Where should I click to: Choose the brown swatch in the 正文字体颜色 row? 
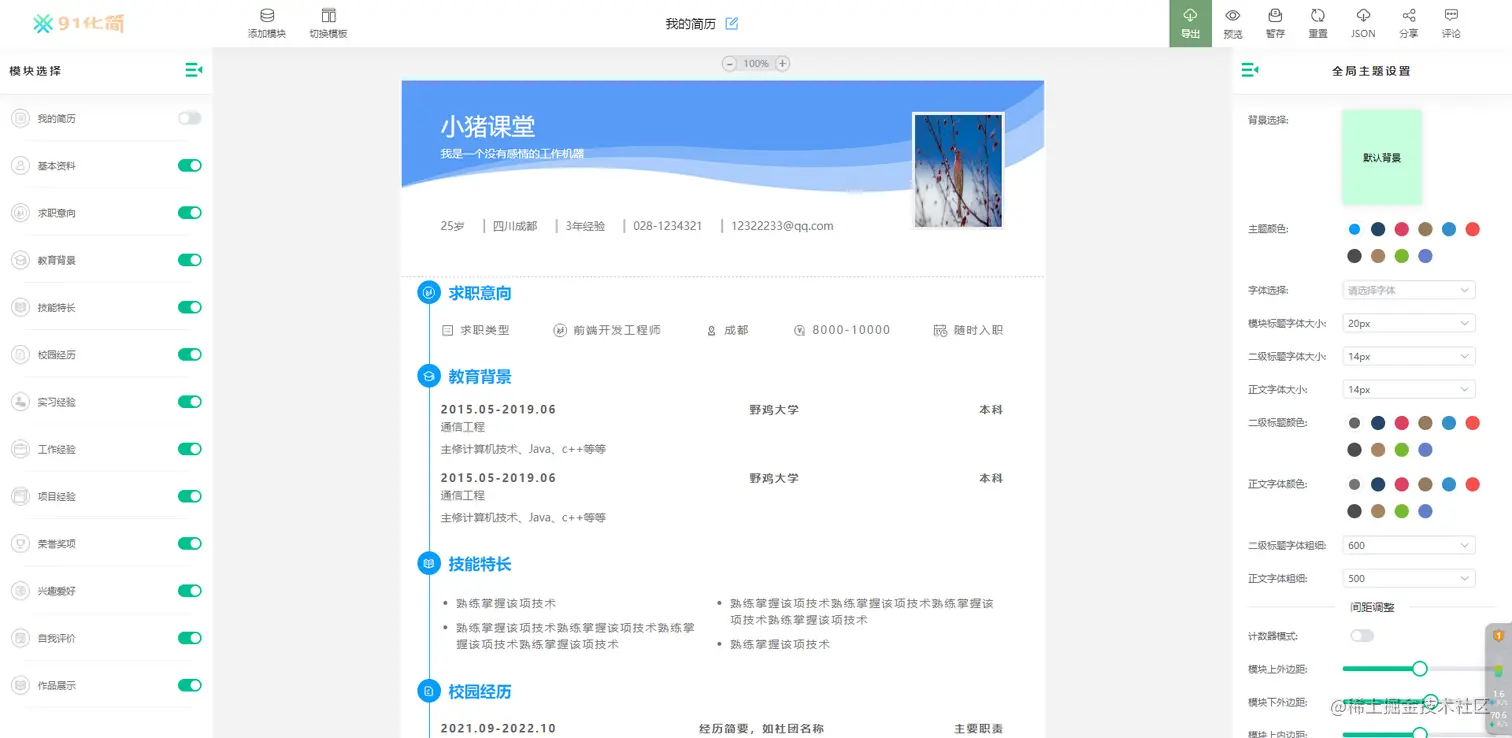[x=1425, y=484]
